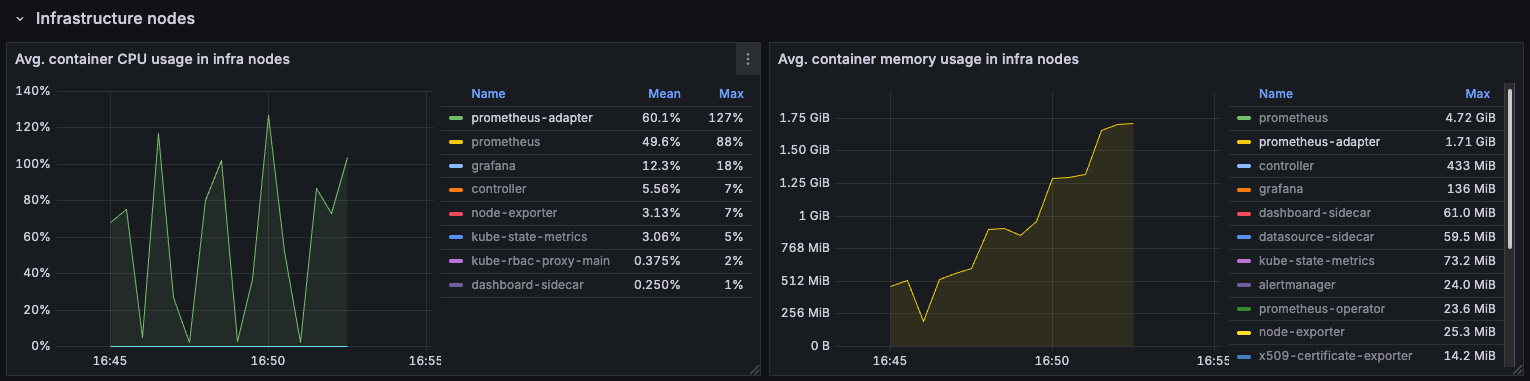Screen dimensions: 1530x381
Task: Sort CPU legend by Name column
Action: click(x=488, y=94)
